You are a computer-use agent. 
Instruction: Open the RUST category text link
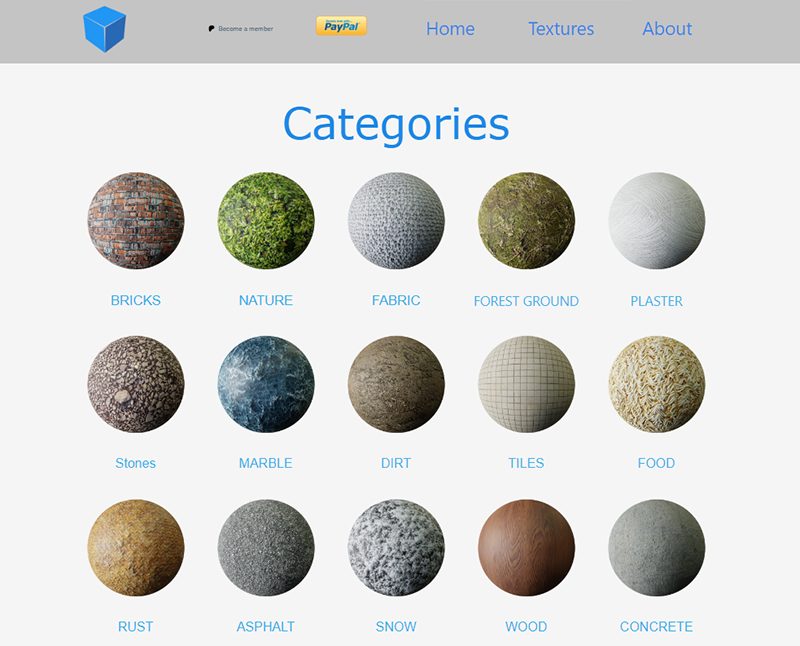click(136, 626)
